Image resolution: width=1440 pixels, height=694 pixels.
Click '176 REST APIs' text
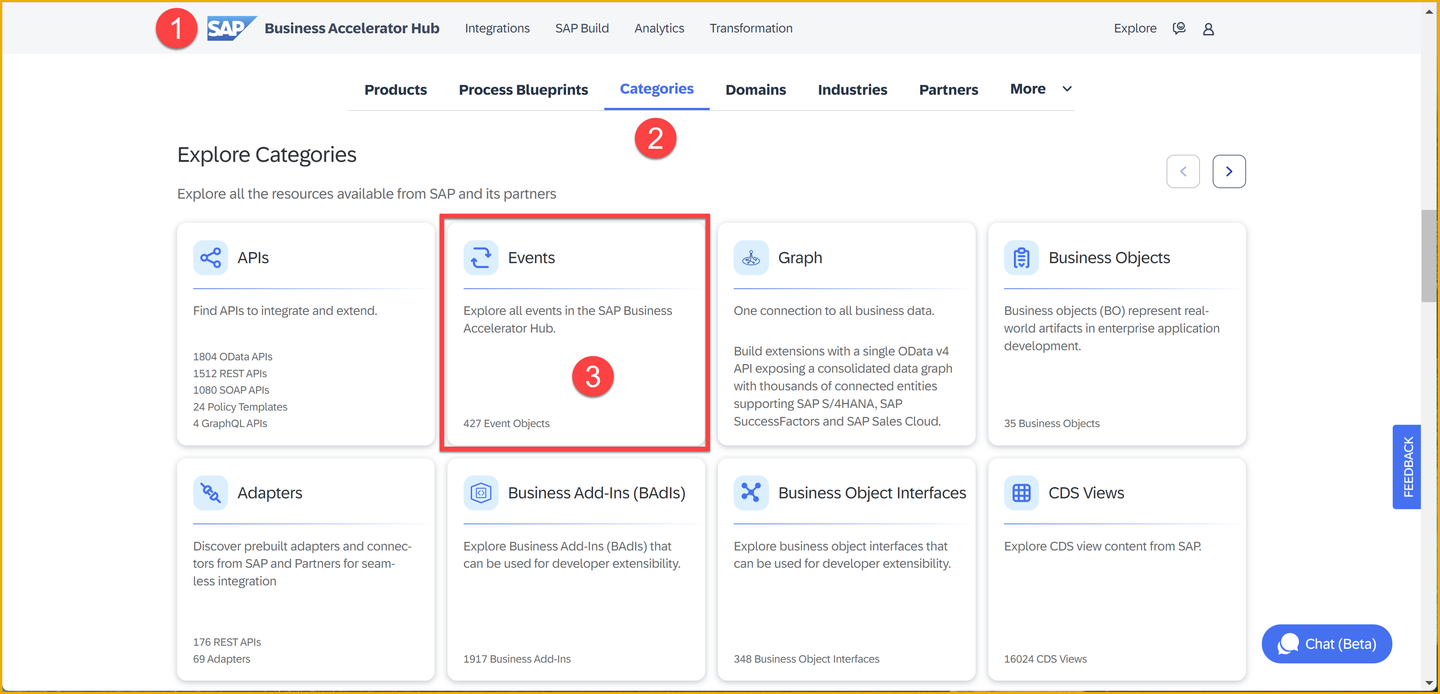click(227, 643)
